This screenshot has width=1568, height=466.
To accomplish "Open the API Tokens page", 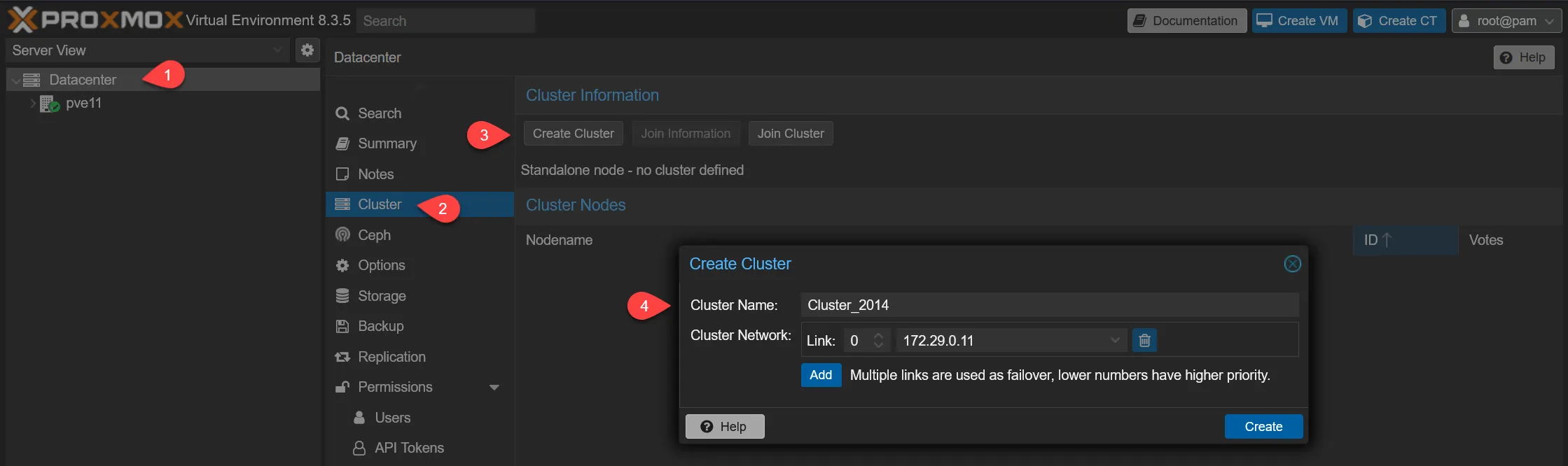I will pos(409,448).
